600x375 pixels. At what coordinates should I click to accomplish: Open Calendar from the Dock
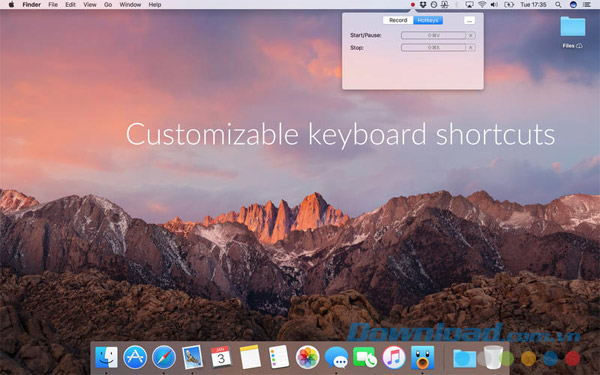click(221, 357)
